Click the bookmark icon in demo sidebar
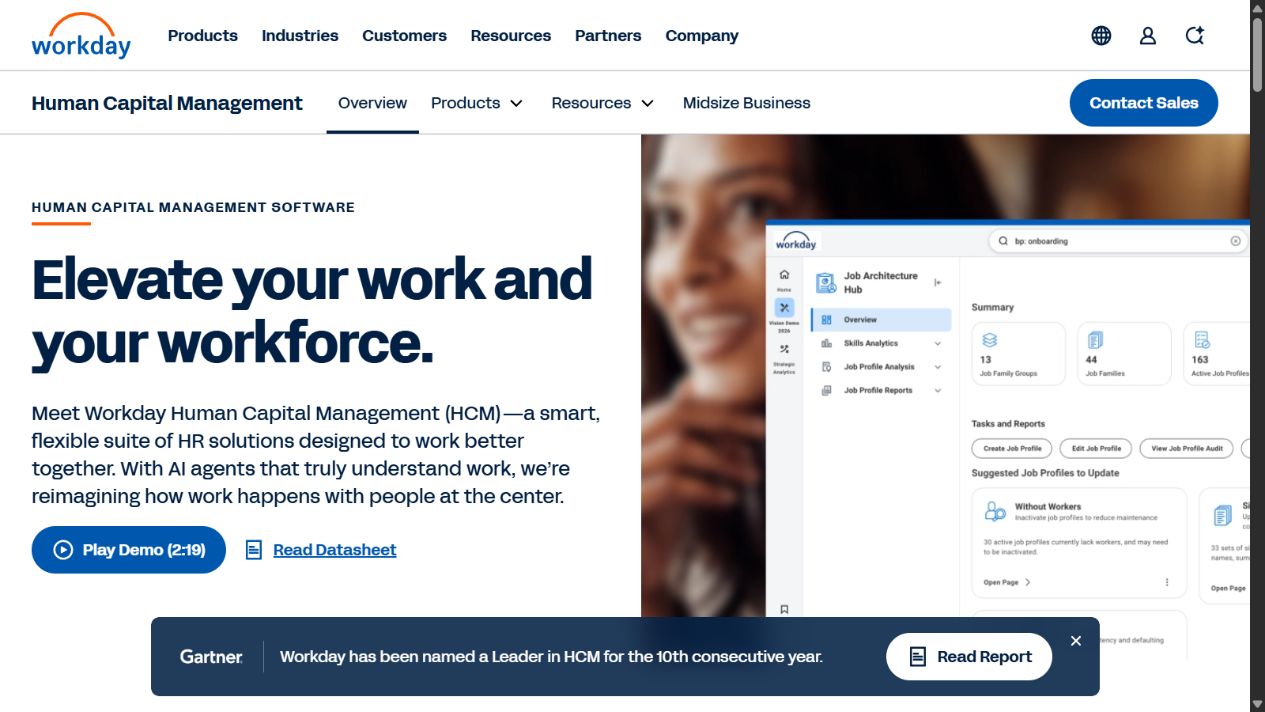1265x712 pixels. click(784, 609)
